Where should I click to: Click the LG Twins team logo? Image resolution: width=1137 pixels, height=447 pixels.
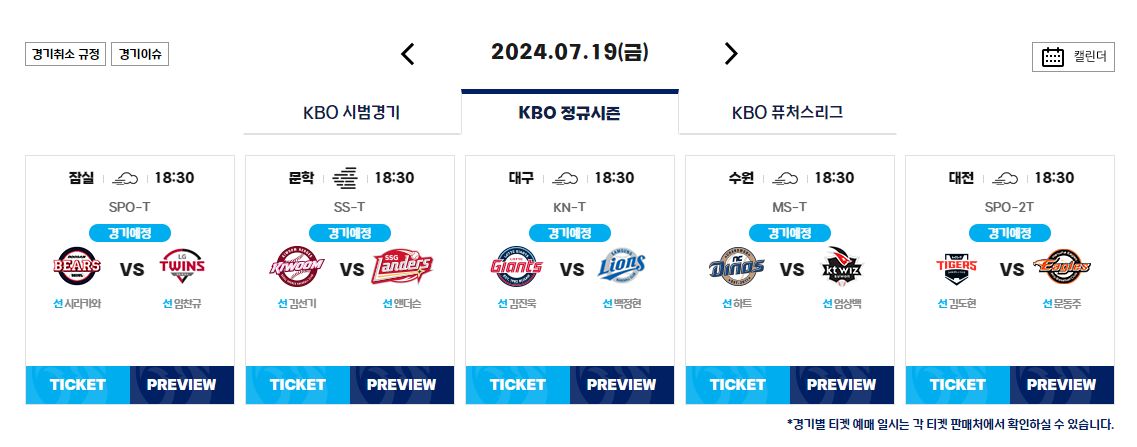tap(183, 269)
